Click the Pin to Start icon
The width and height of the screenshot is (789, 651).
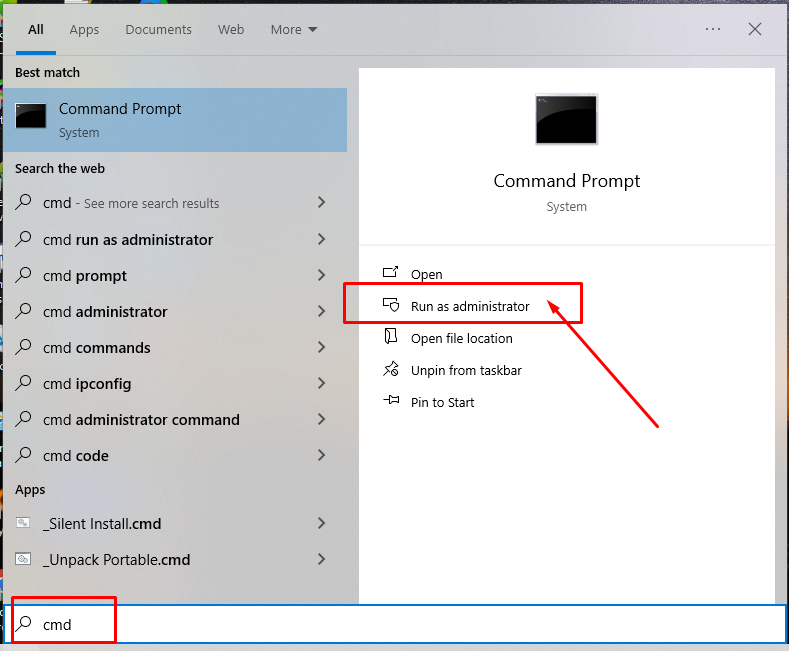pyautogui.click(x=391, y=402)
